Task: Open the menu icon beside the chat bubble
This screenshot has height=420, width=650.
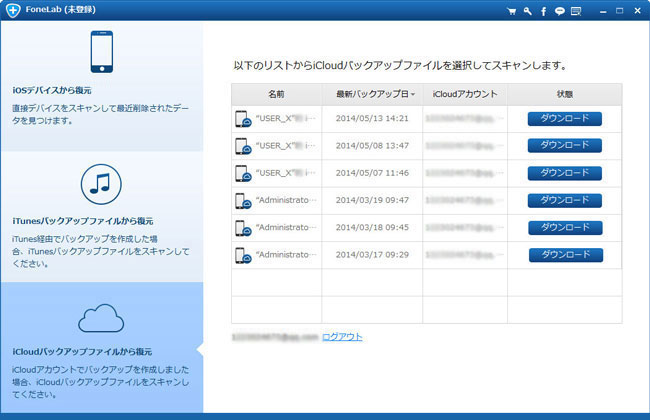Action: tap(575, 12)
